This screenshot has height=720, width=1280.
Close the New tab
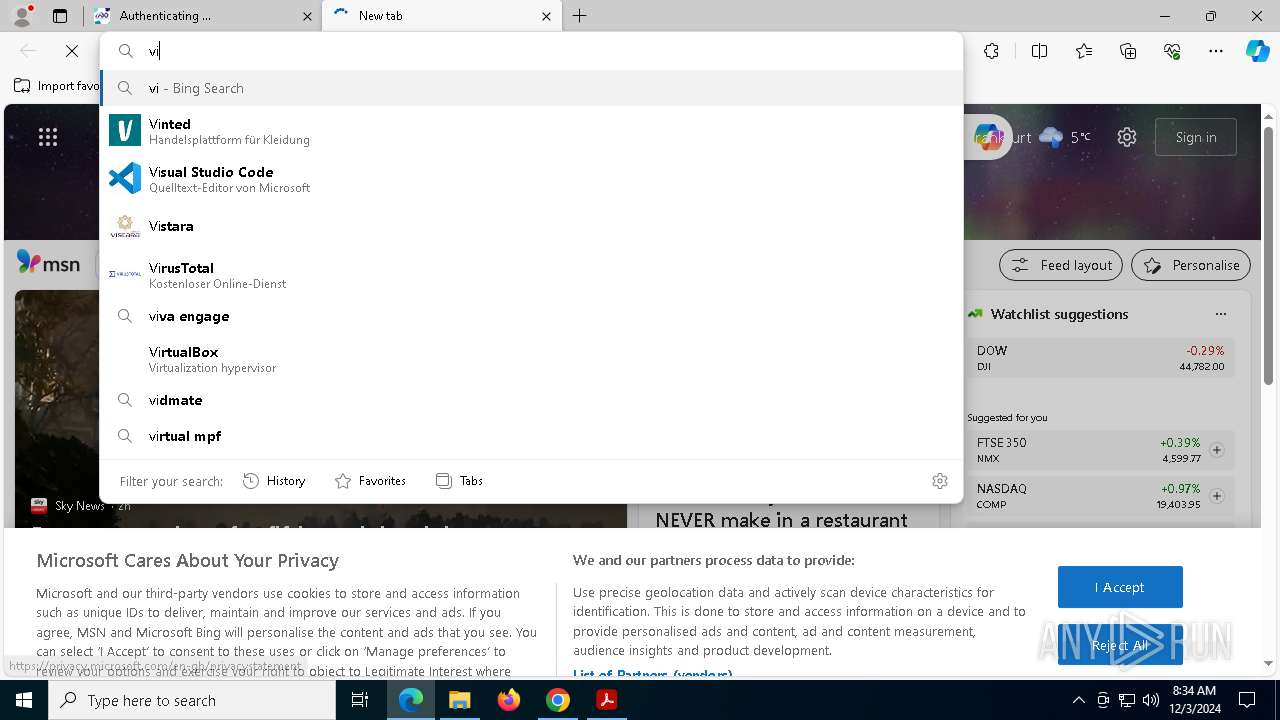[x=546, y=16]
